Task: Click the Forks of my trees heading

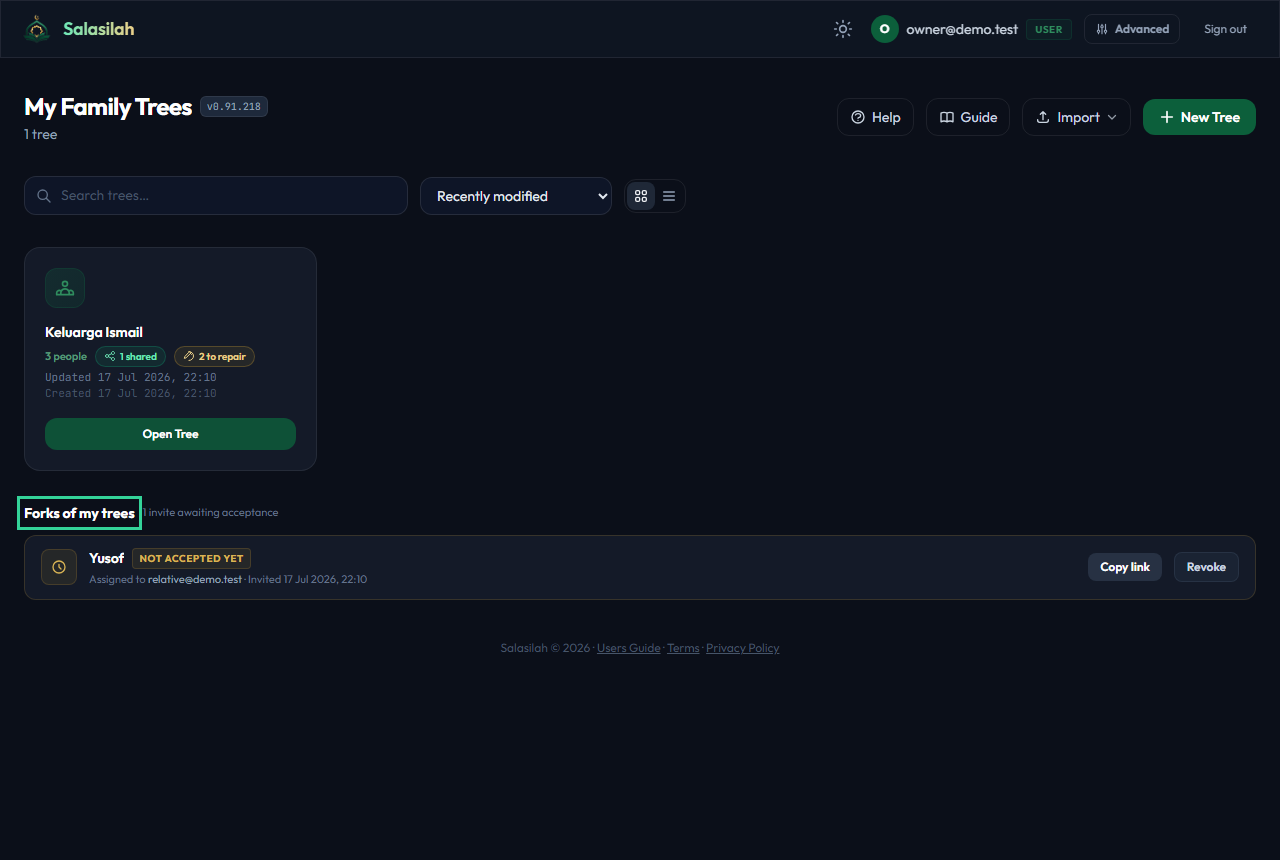Action: pyautogui.click(x=80, y=513)
